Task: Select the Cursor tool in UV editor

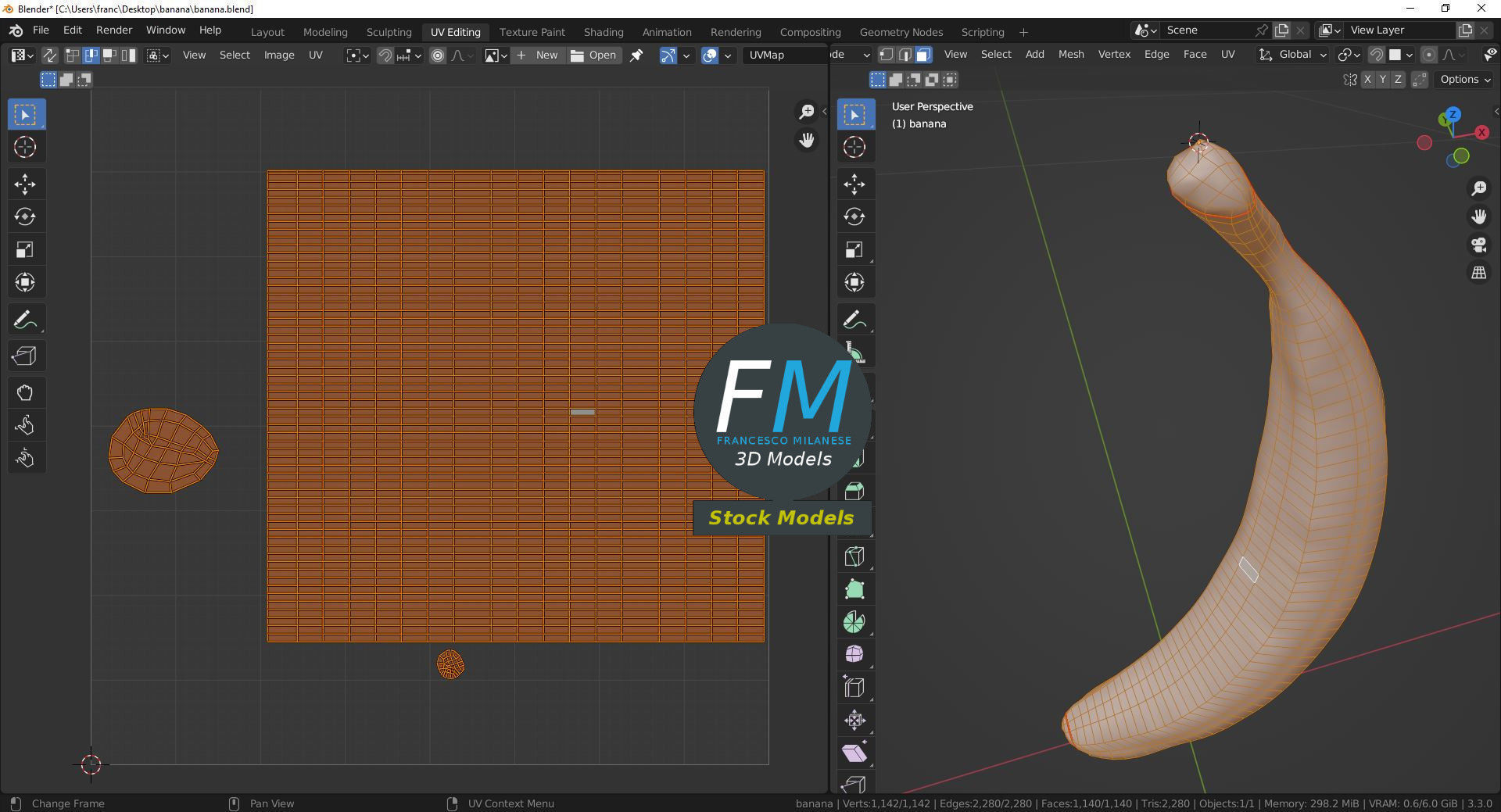Action: [x=25, y=147]
